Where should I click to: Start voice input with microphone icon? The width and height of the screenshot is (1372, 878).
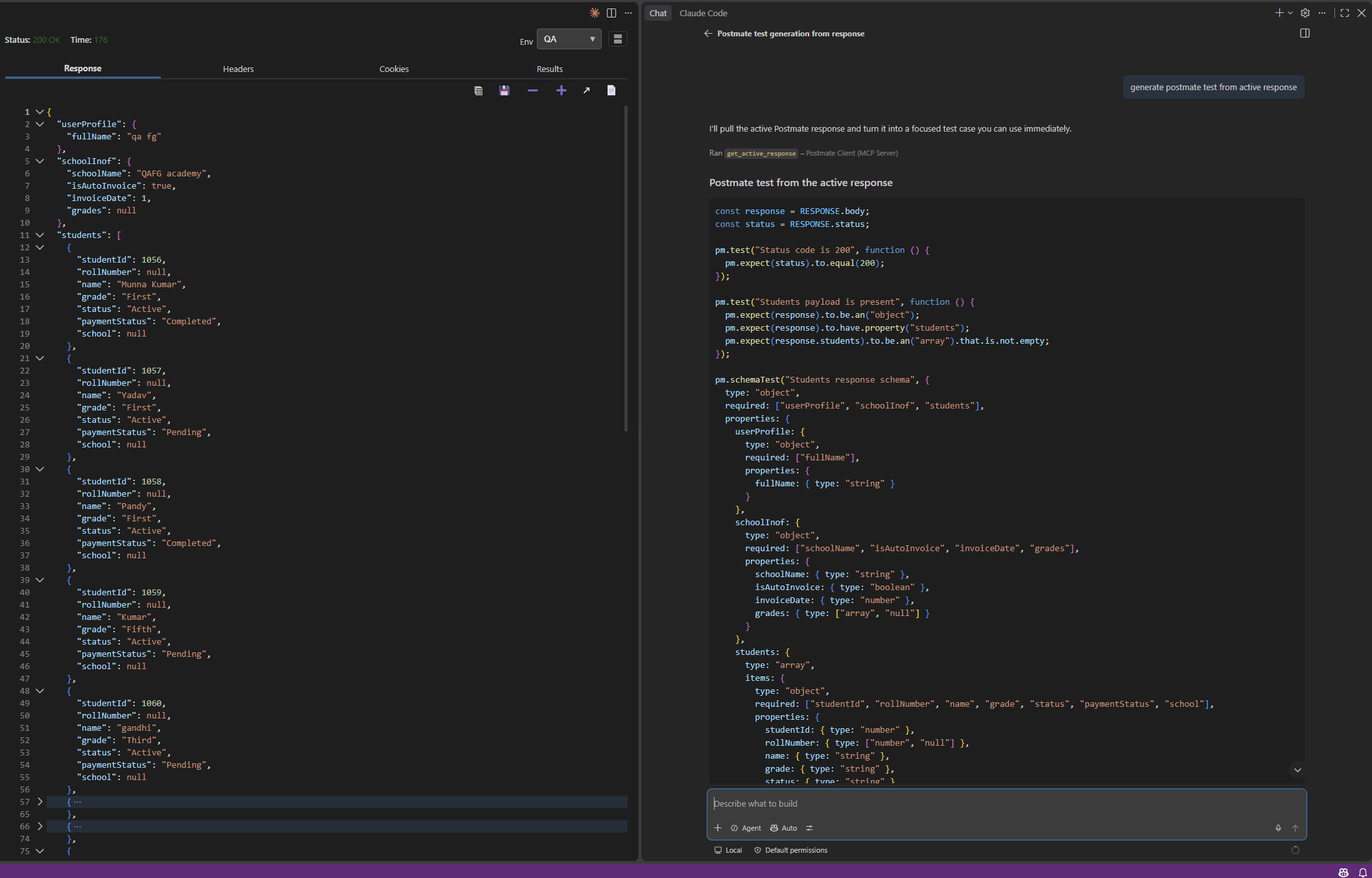point(1278,828)
